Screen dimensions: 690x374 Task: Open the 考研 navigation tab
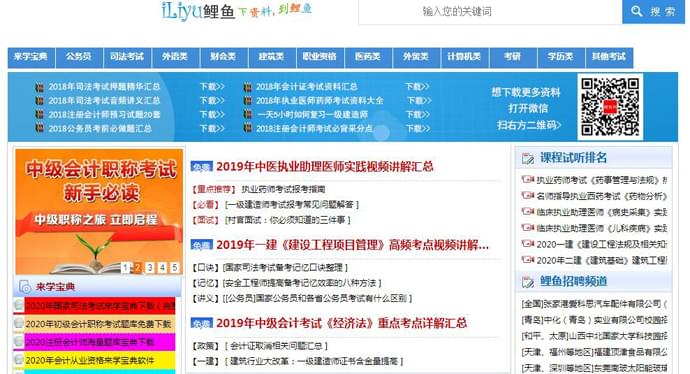512,57
